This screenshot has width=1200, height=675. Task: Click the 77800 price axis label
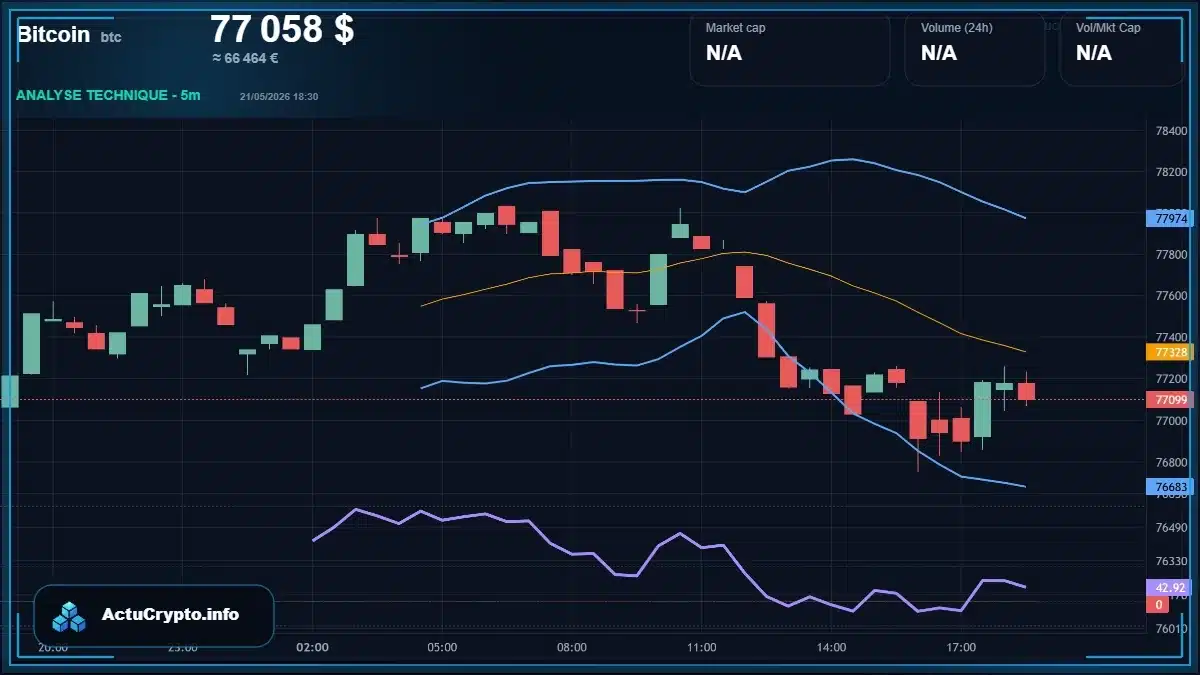click(x=1171, y=255)
